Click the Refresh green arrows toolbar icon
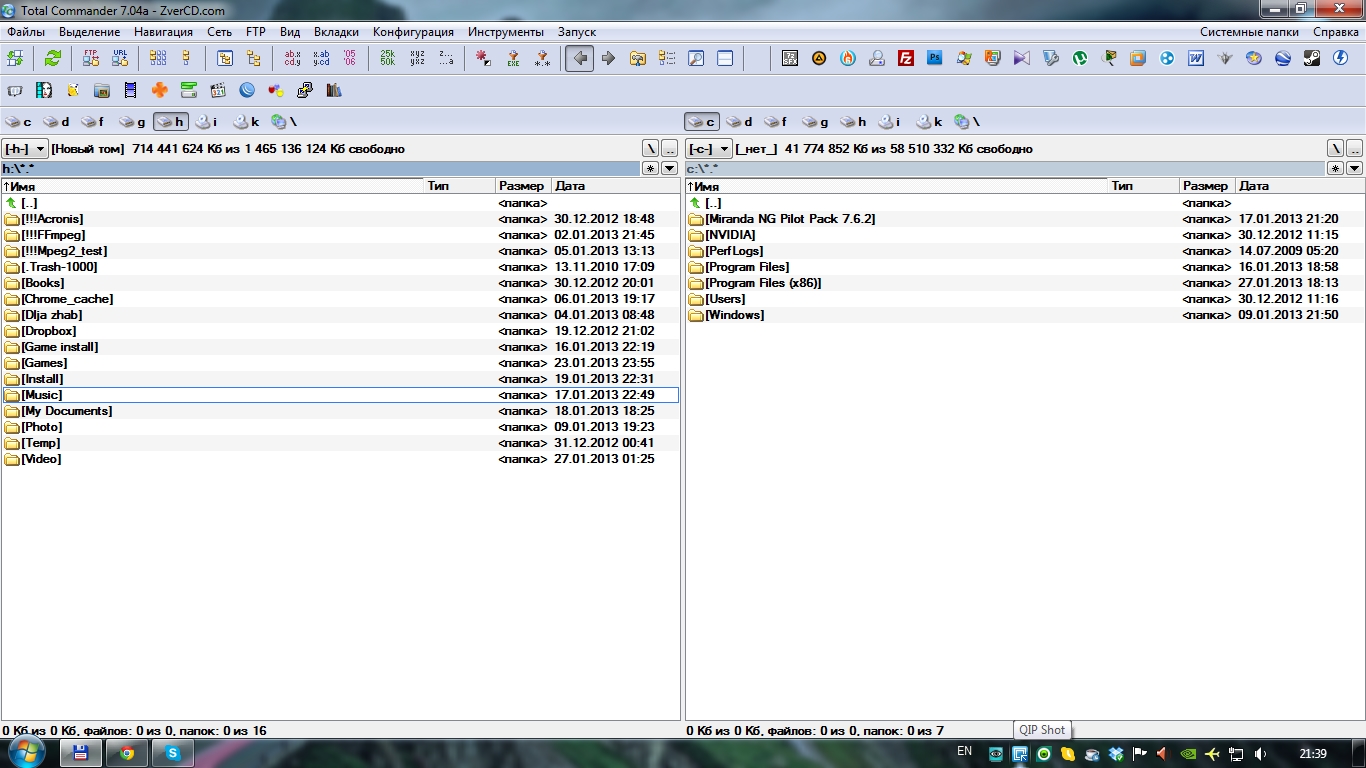This screenshot has height=768, width=1366. 52,59
